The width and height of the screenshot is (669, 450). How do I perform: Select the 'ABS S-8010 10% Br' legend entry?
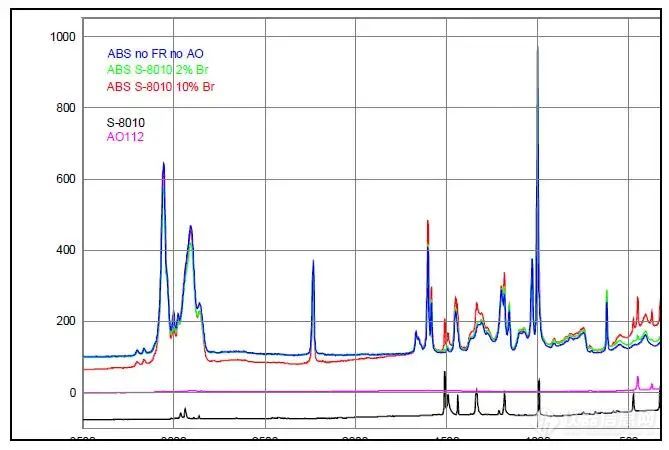[x=160, y=86]
